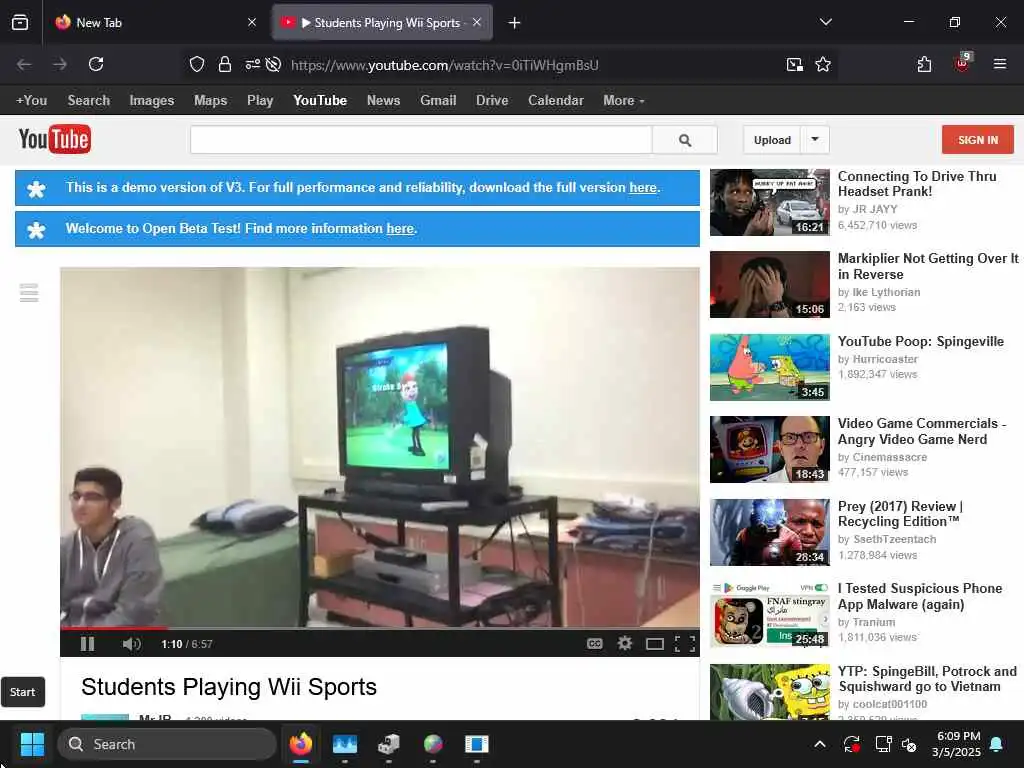This screenshot has height=768, width=1024.
Task: Pause the video with the pause button
Action: [87, 644]
